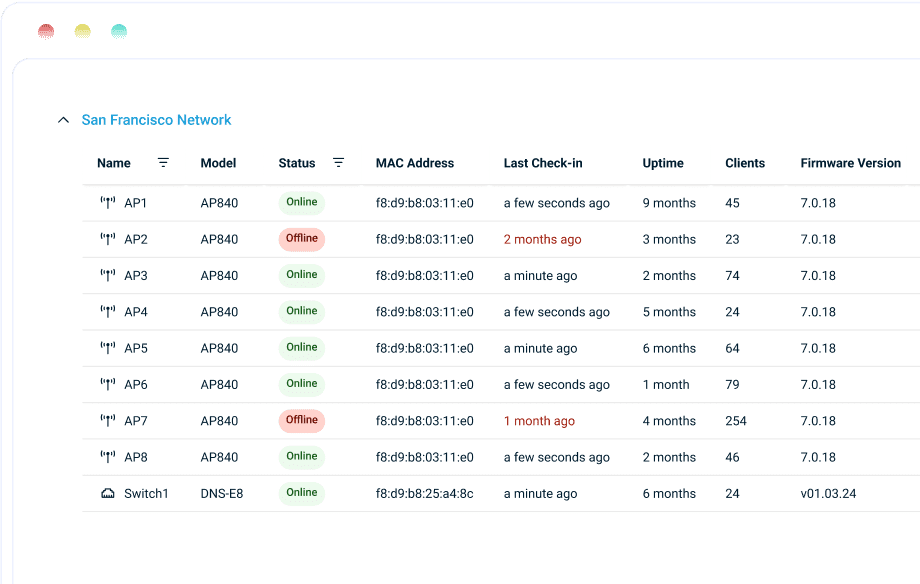Open the filter icon on the Name column
Viewport: 920px width, 584px height.
tap(163, 162)
